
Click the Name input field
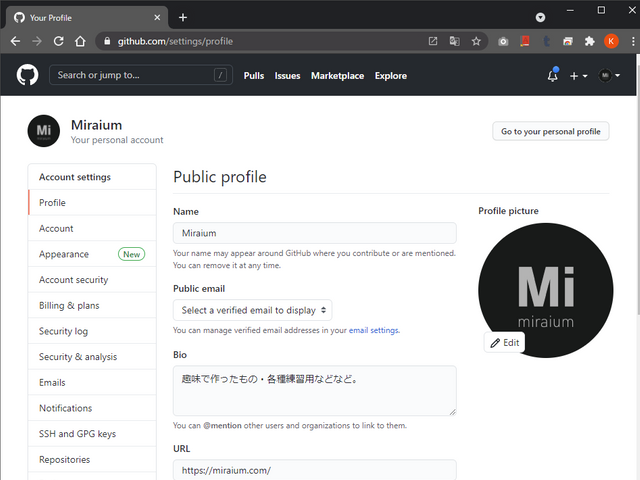click(x=315, y=233)
